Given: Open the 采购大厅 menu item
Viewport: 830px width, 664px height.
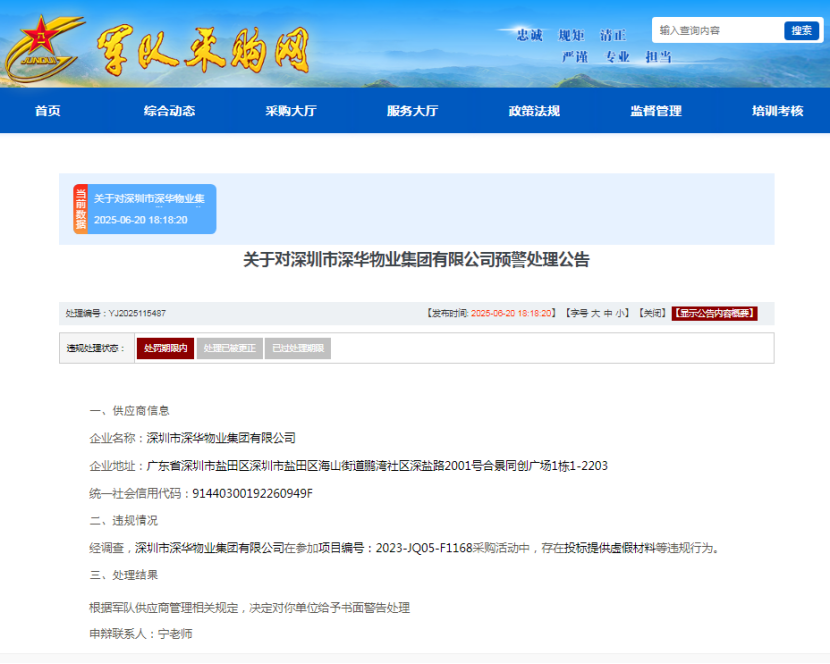Looking at the screenshot, I should coord(291,111).
